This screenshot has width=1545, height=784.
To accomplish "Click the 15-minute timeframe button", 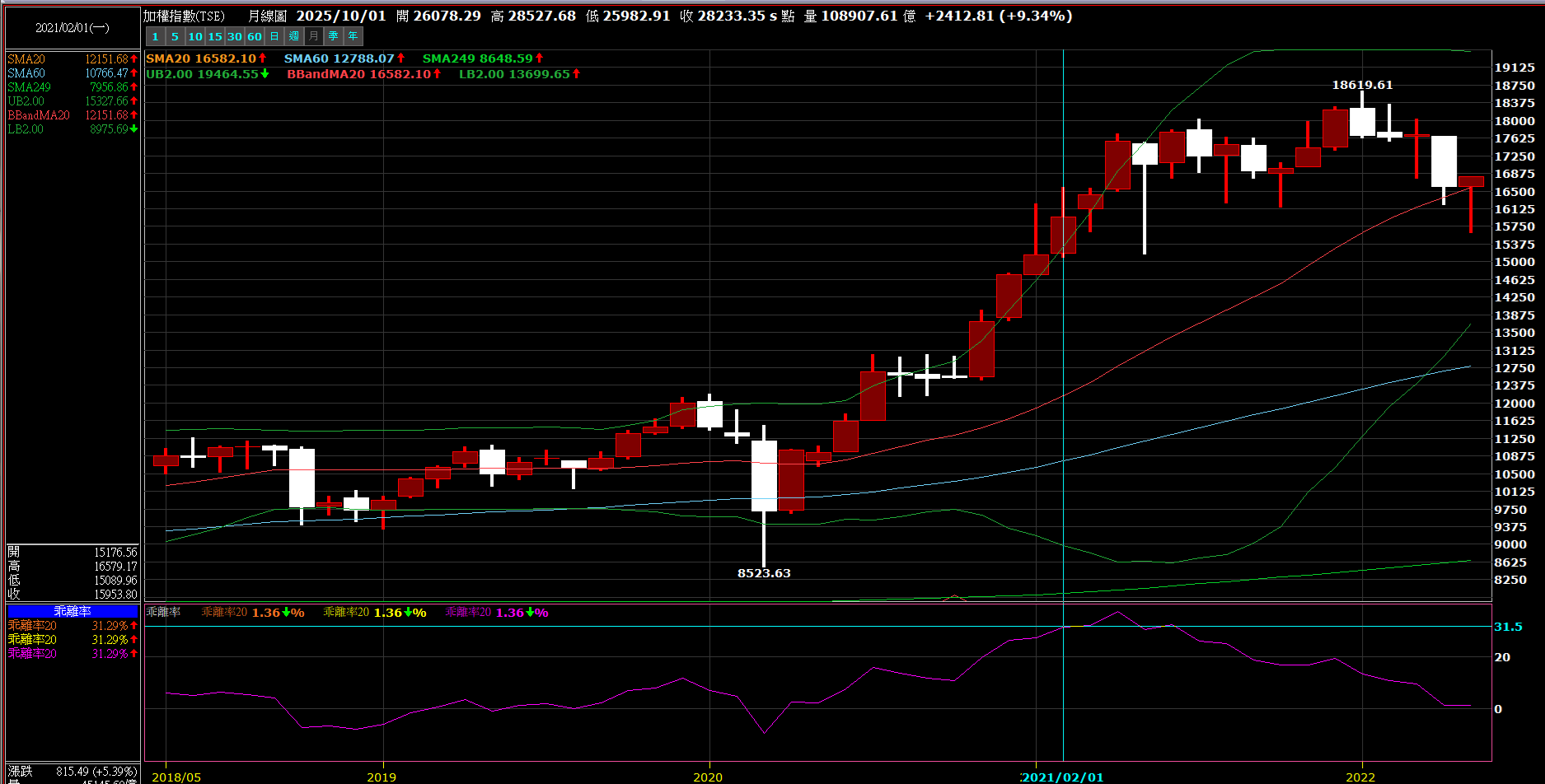I will pyautogui.click(x=215, y=36).
